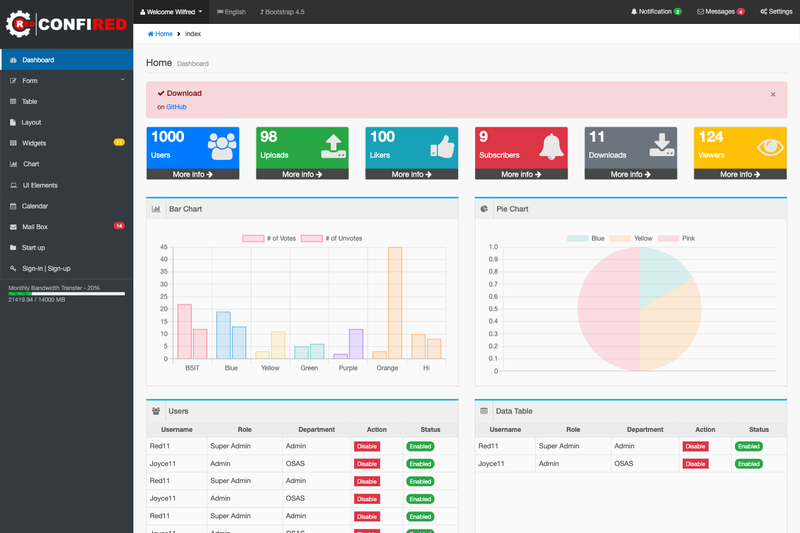The width and height of the screenshot is (800, 533).
Task: Open the English language menu
Action: (x=231, y=12)
